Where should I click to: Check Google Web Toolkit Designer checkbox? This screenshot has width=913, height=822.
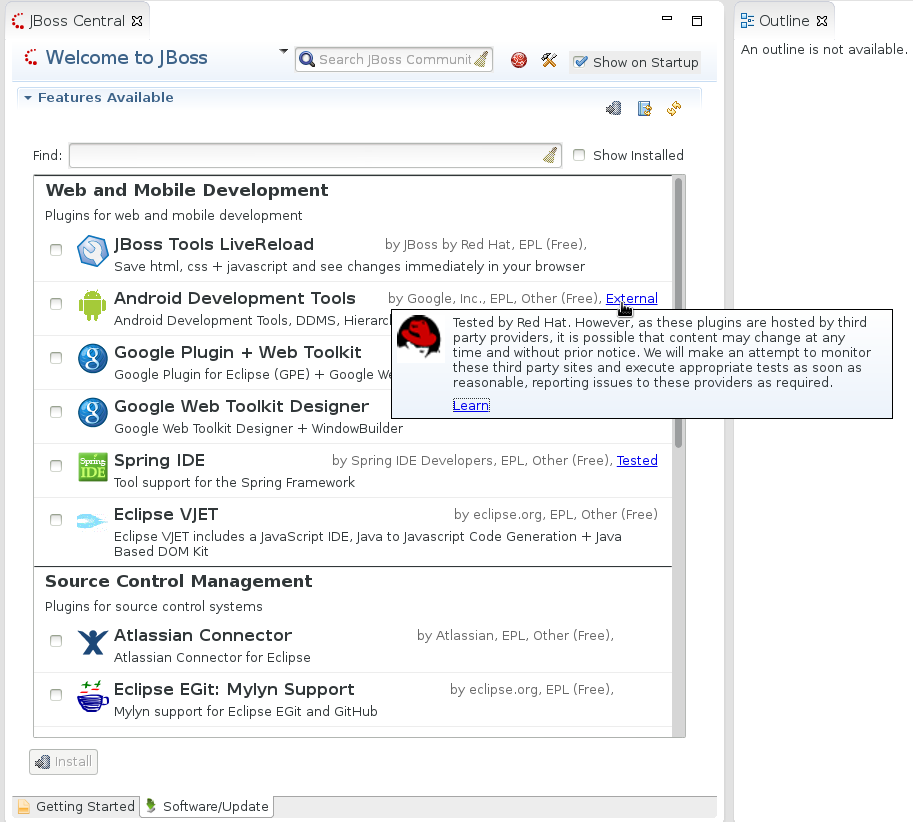click(x=56, y=412)
